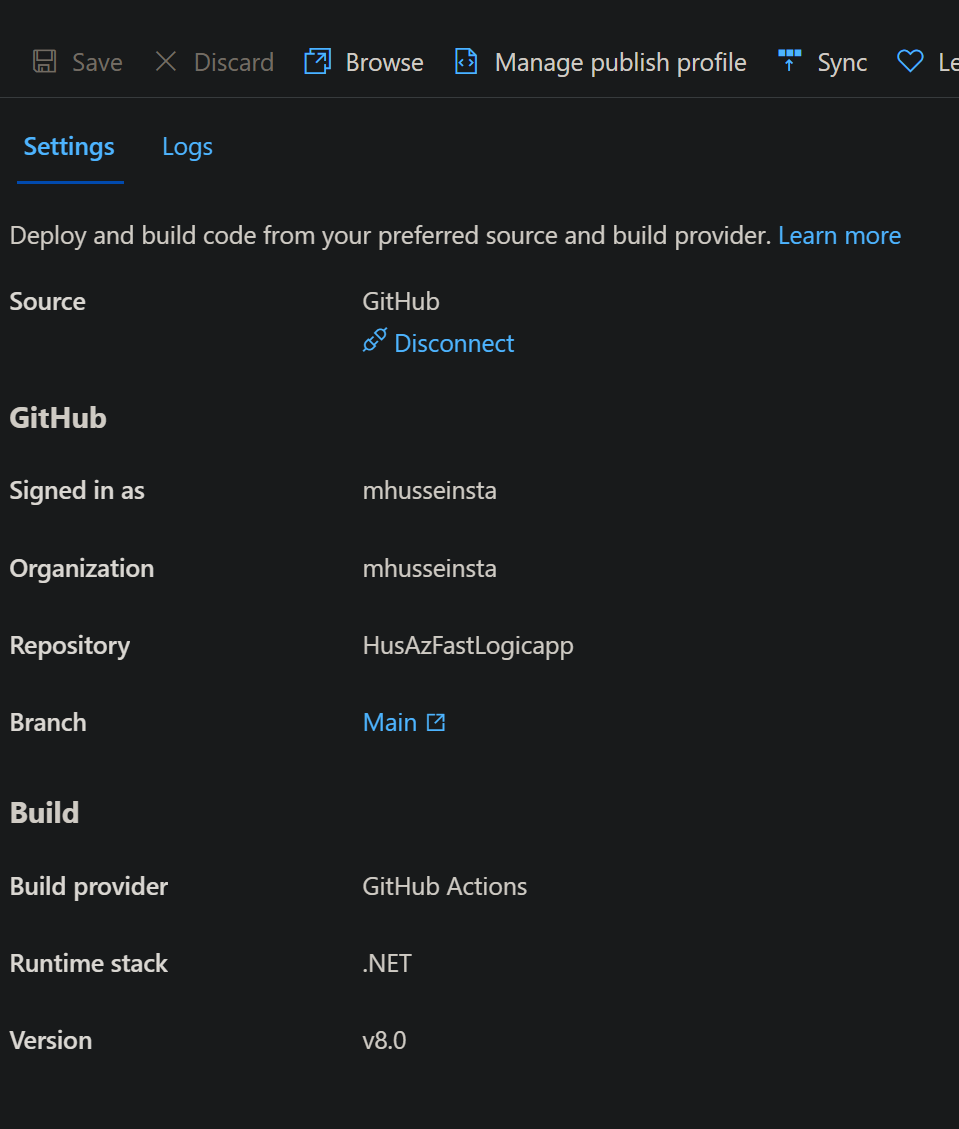The image size is (959, 1129).
Task: Click the HusAzFastLogicapp repository value
Action: [468, 645]
